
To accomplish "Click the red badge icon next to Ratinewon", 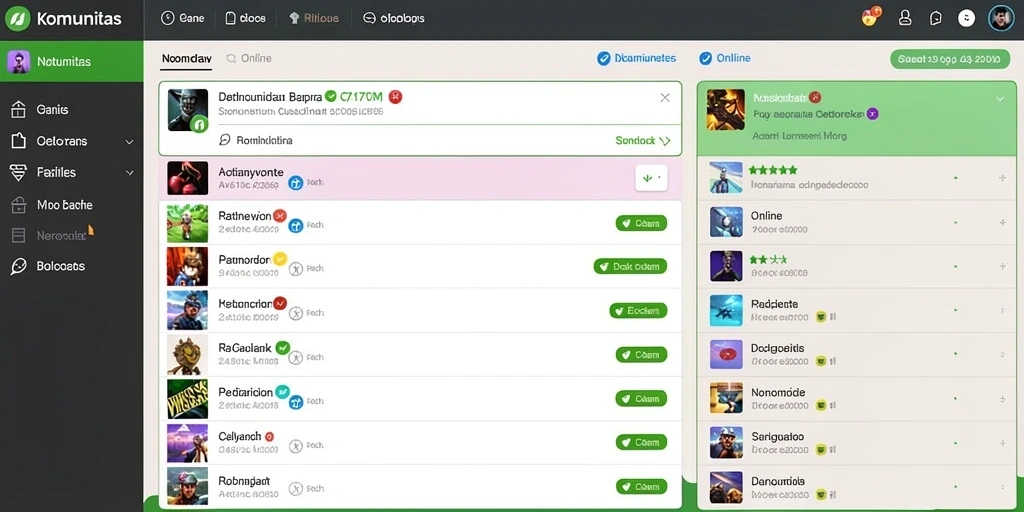I will (280, 215).
